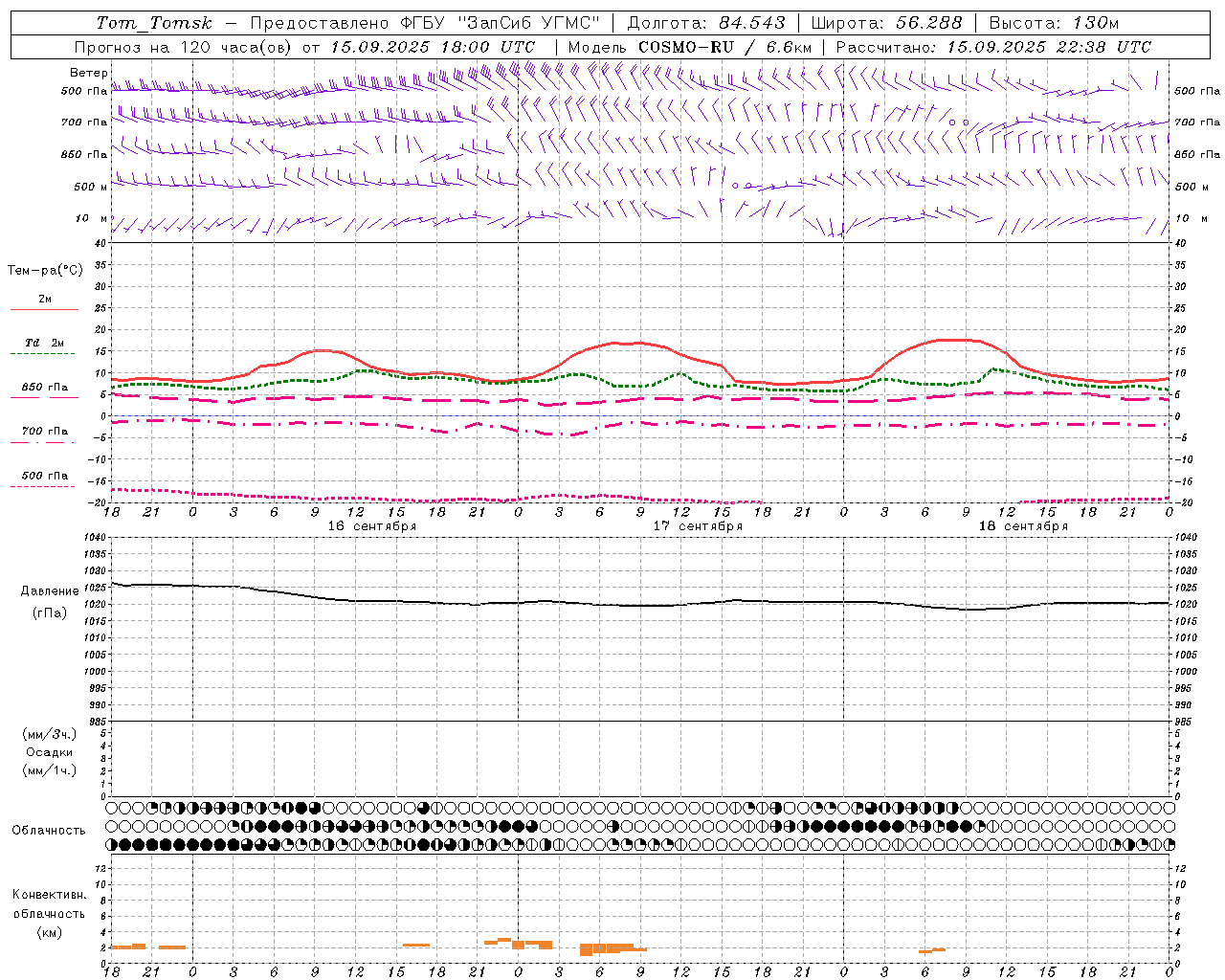Click the forecast start time 15.09.2025 18:00 UTC
1225x980 pixels.
[x=433, y=47]
